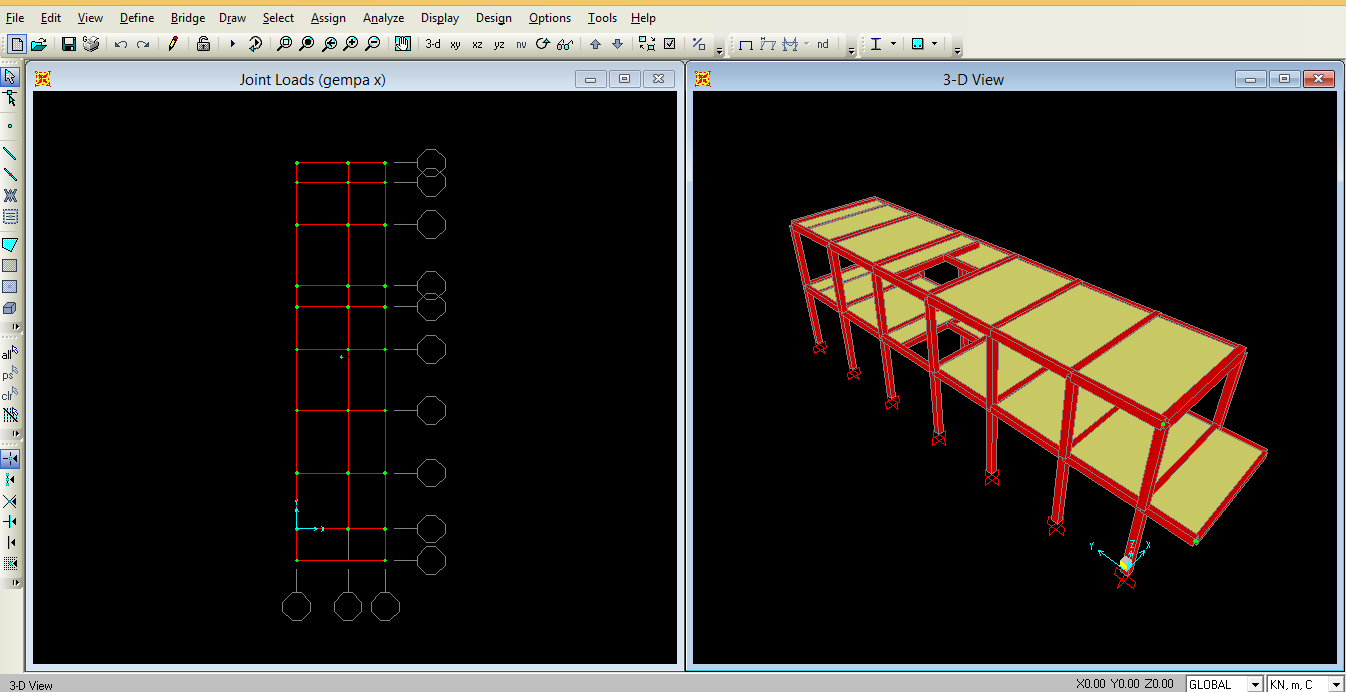Image resolution: width=1346 pixels, height=692 pixels.
Task: Open the Design menu
Action: tap(493, 18)
